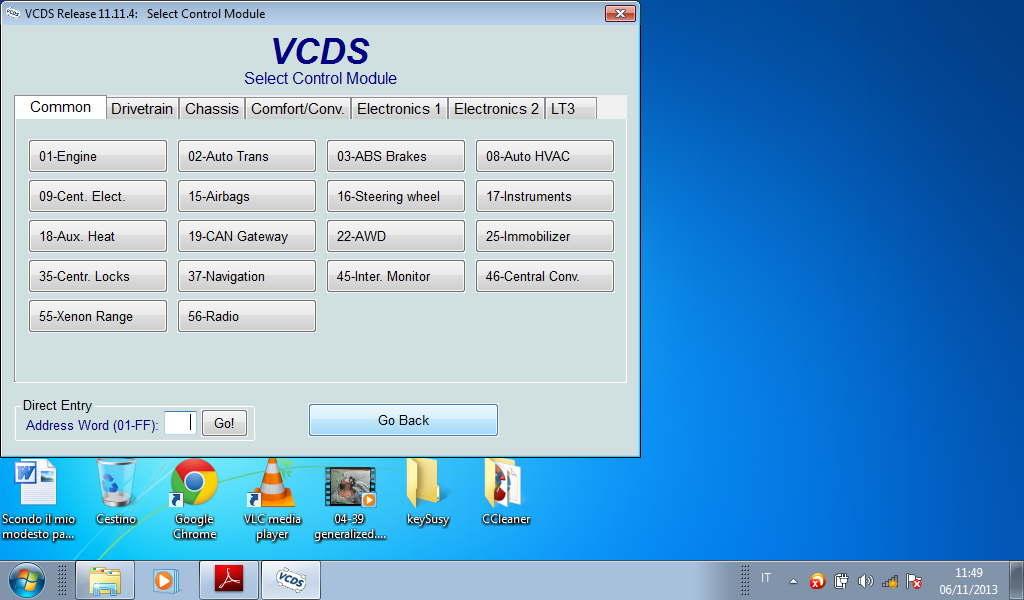
Task: Click the Go! button
Action: (x=224, y=423)
